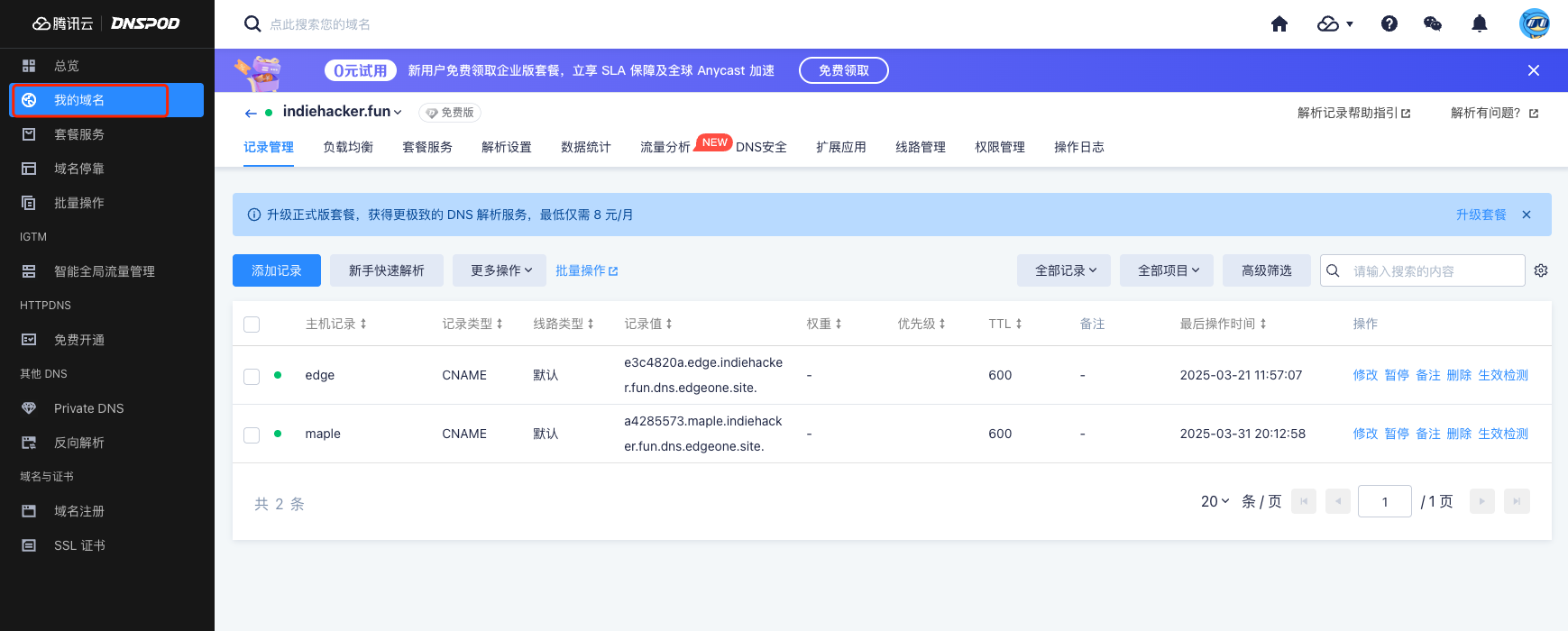Toggle the select-all records checkbox
The image size is (1568, 631).
point(252,325)
